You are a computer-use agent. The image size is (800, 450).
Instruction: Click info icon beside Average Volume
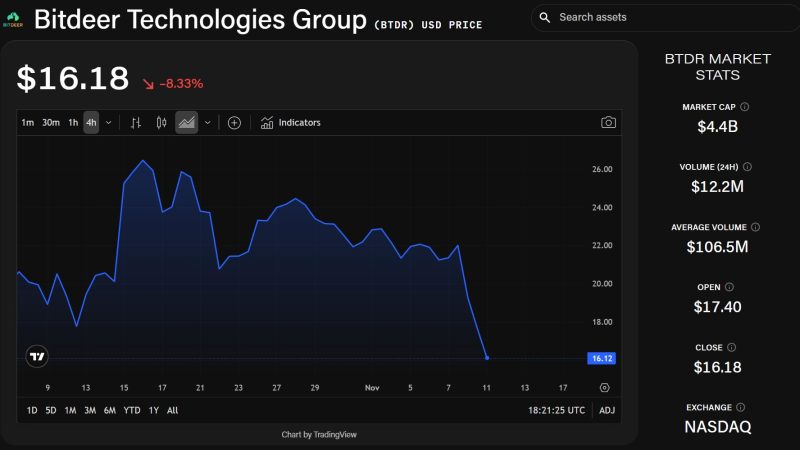tap(755, 227)
